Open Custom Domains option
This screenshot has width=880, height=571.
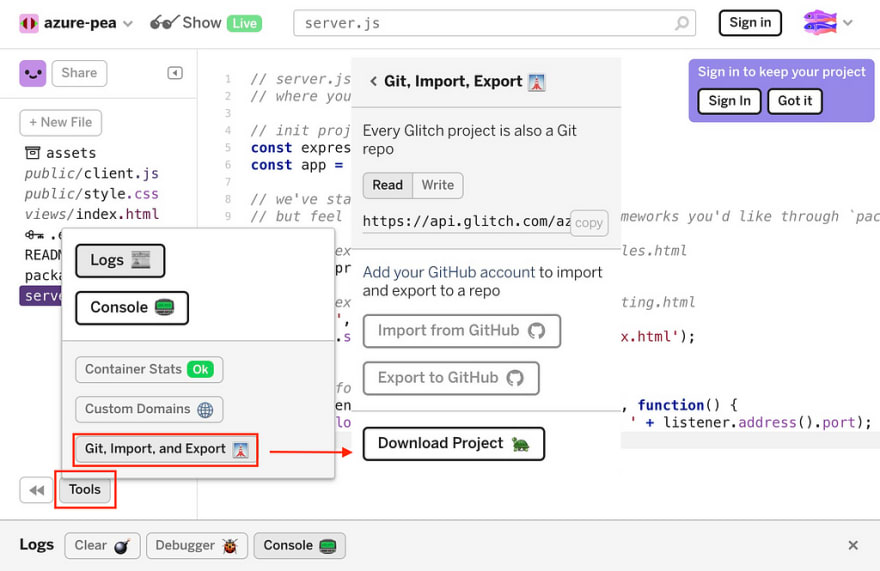[149, 409]
